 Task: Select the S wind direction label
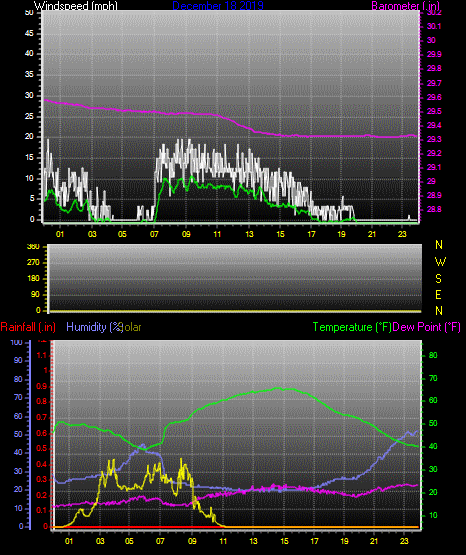pos(438,279)
